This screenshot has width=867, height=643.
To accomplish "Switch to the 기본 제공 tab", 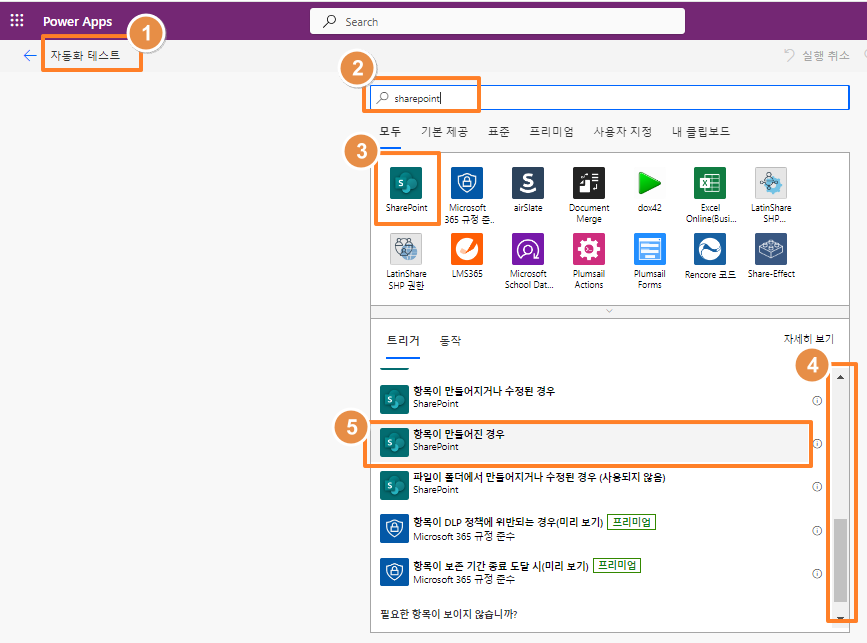I will tap(444, 132).
